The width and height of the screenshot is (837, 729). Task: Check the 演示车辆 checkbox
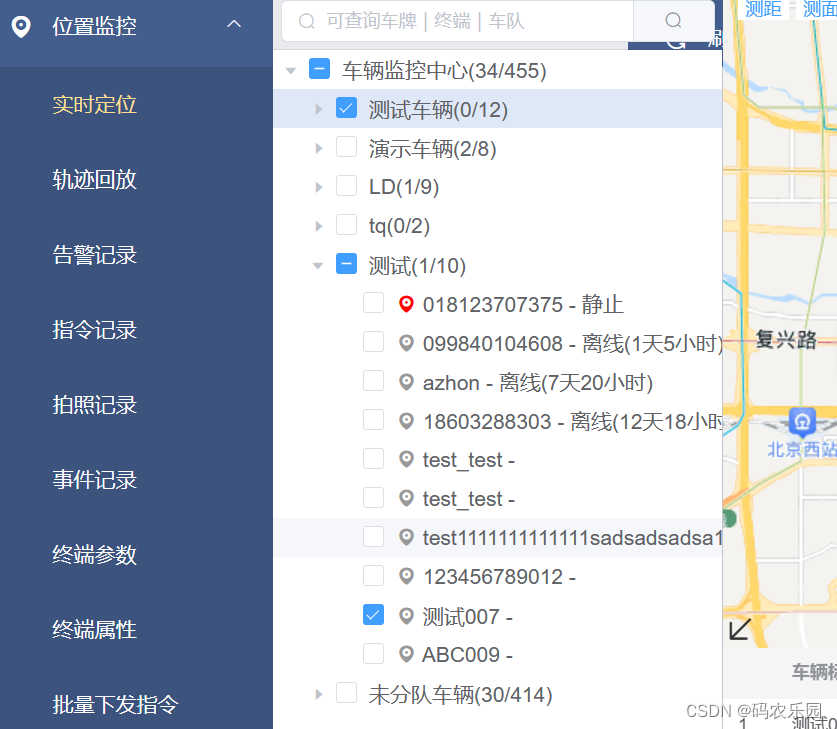click(x=346, y=147)
